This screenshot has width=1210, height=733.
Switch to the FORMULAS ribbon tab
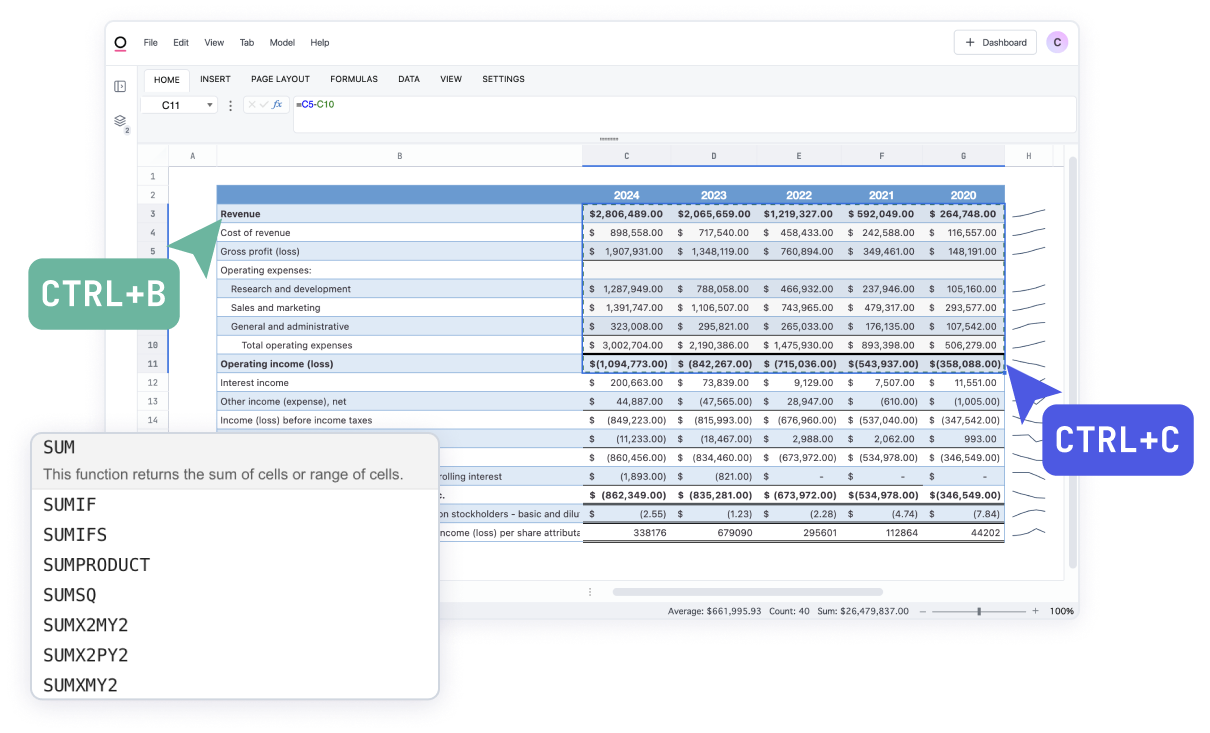coord(354,79)
